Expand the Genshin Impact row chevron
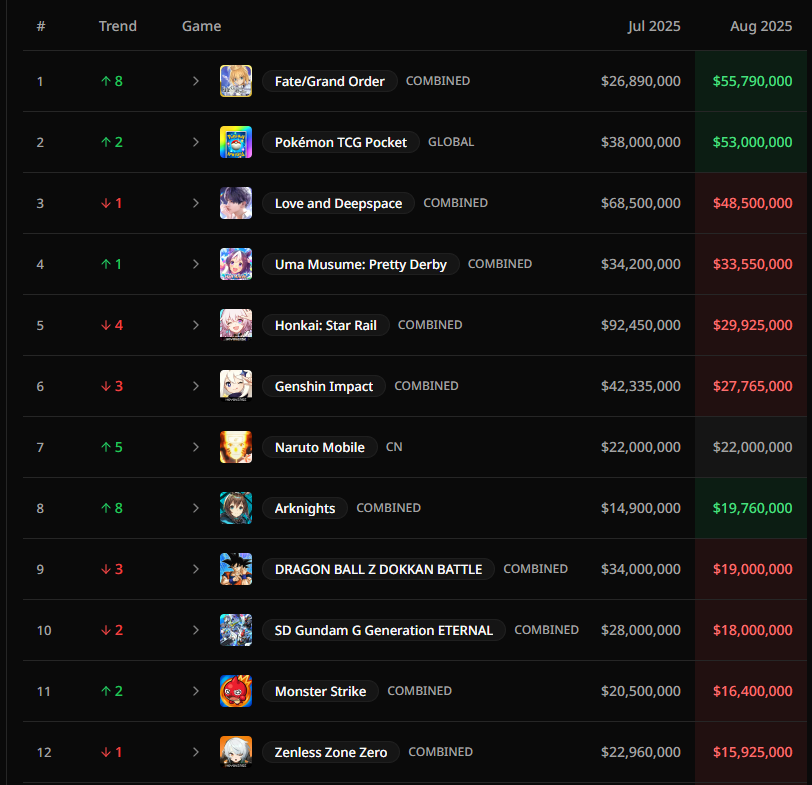Viewport: 812px width, 785px height. [196, 386]
